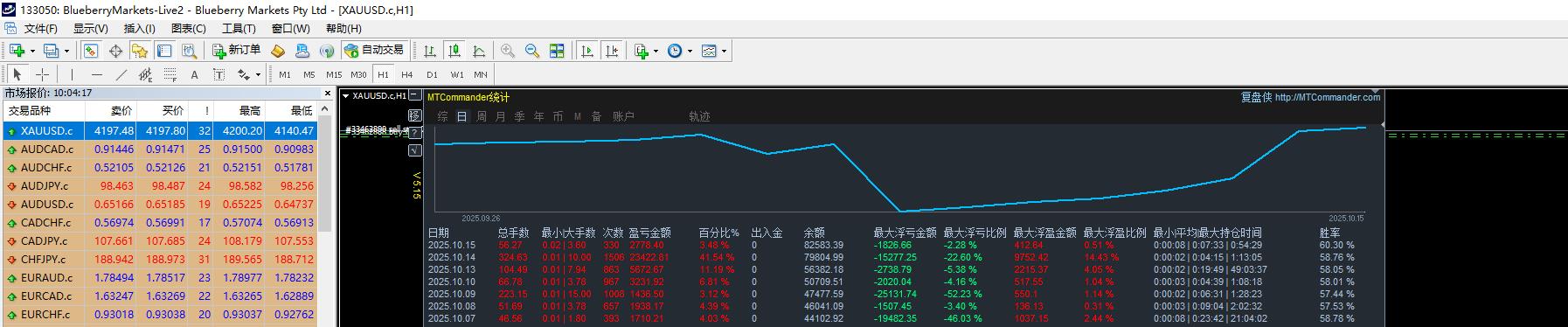Select the arrow cursor tool
1568x327 pixels.
click(x=17, y=74)
